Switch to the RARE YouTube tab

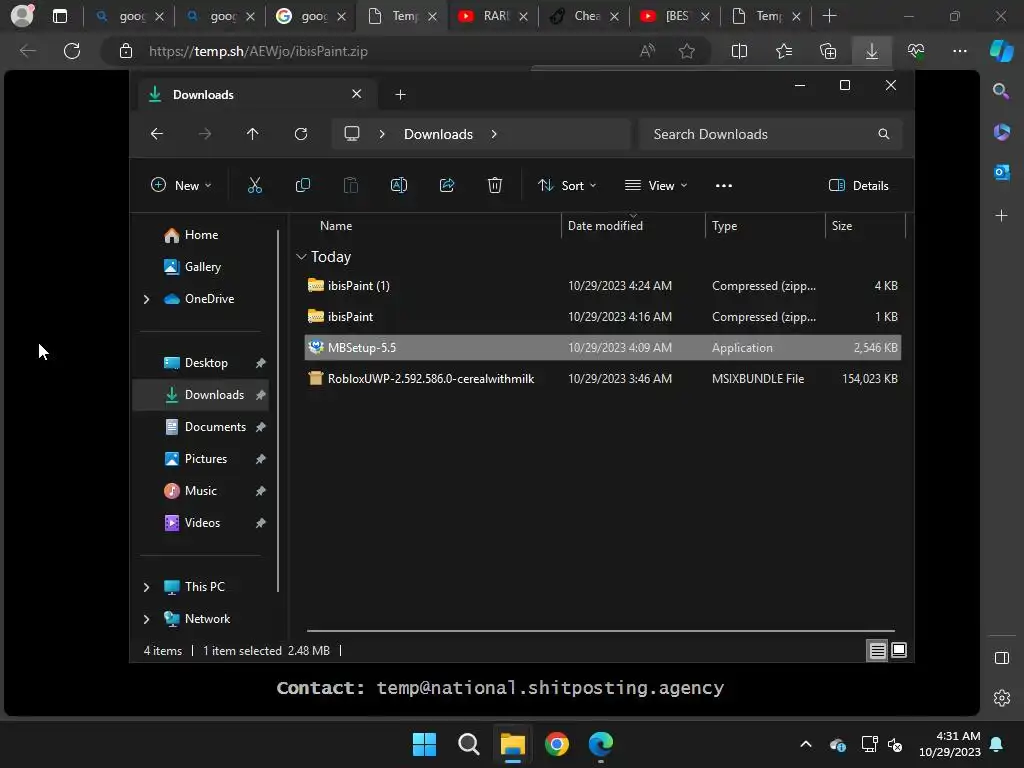493,16
